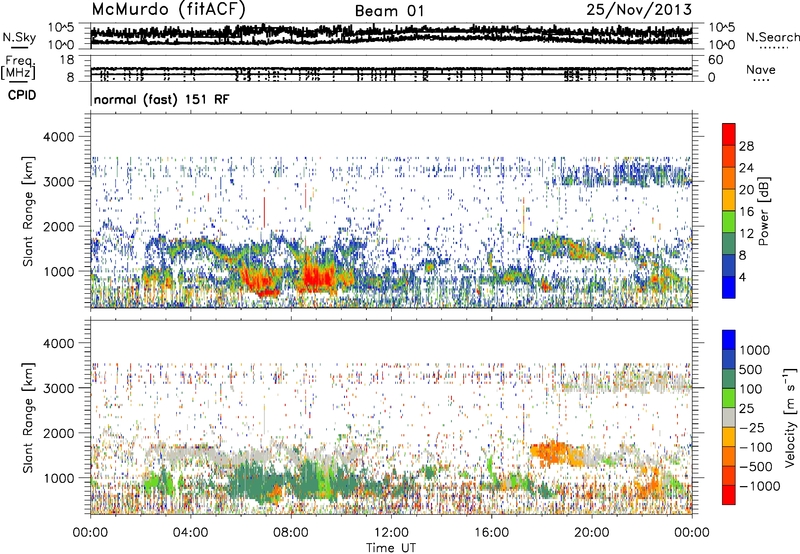
Task: Click the Freq. [MHz] axis label
Action: [19, 67]
